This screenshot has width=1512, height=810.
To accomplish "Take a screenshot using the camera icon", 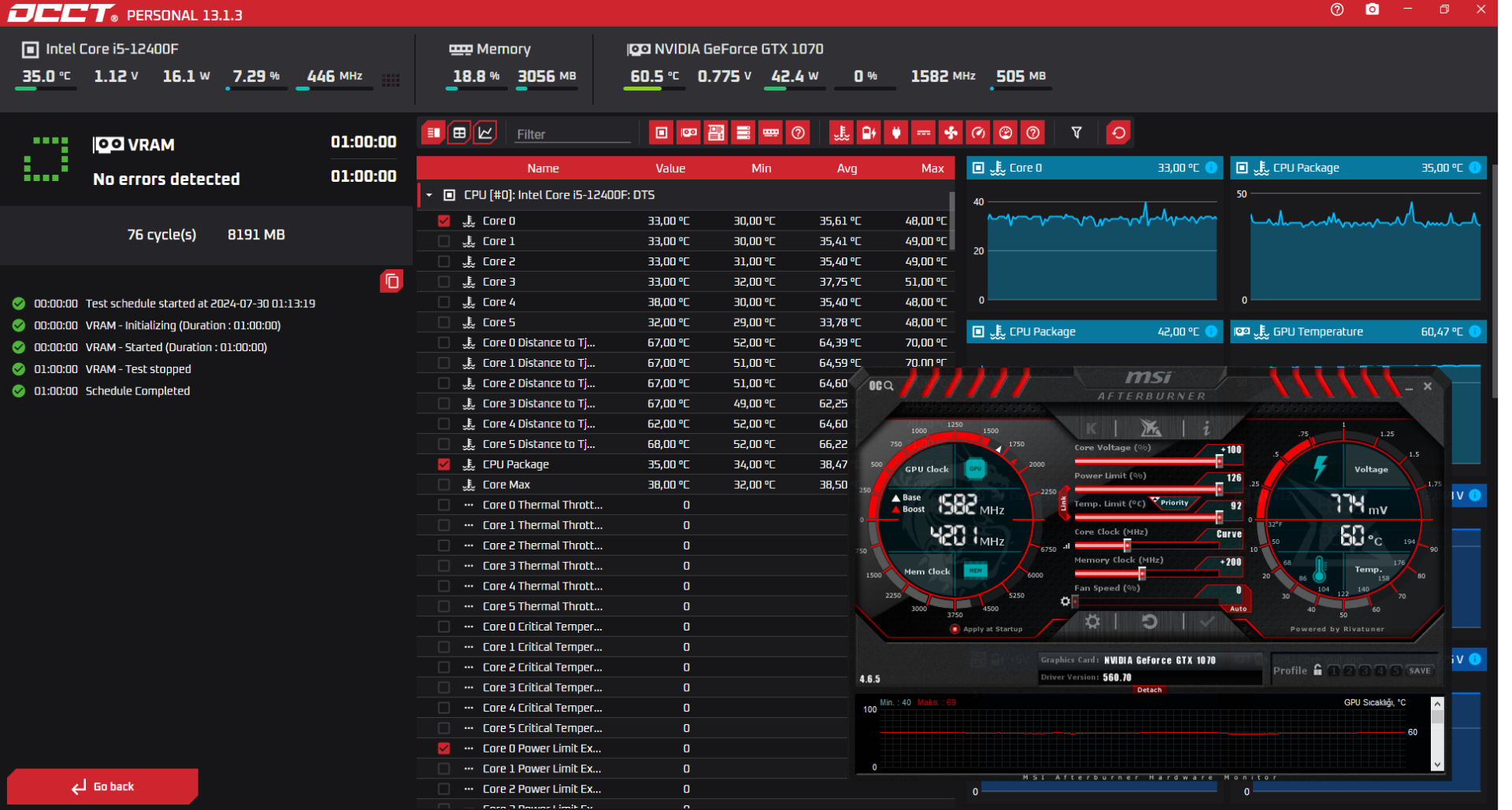I will 1373,9.
